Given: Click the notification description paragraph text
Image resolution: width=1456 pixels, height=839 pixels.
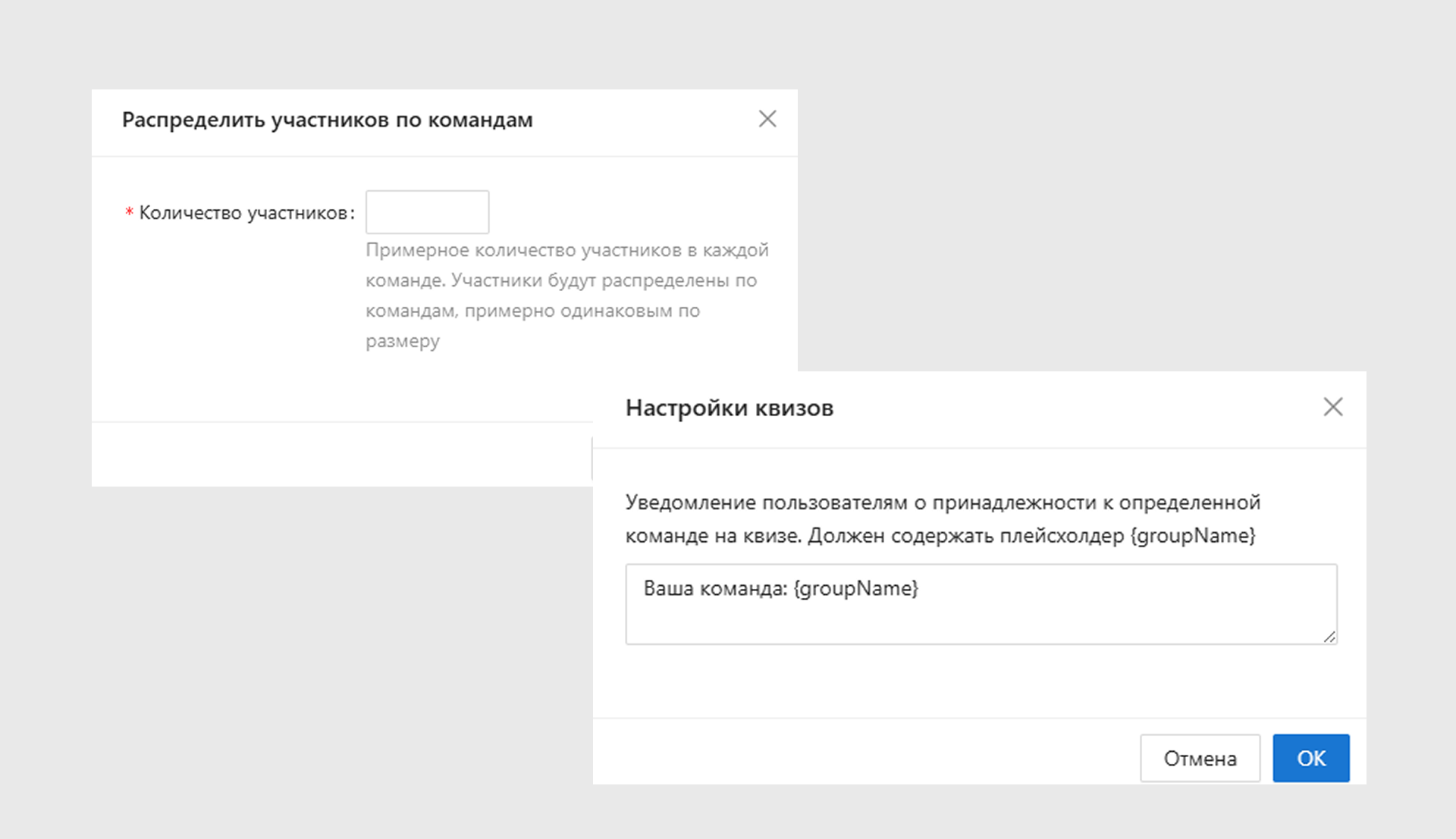Looking at the screenshot, I should click(x=943, y=502).
